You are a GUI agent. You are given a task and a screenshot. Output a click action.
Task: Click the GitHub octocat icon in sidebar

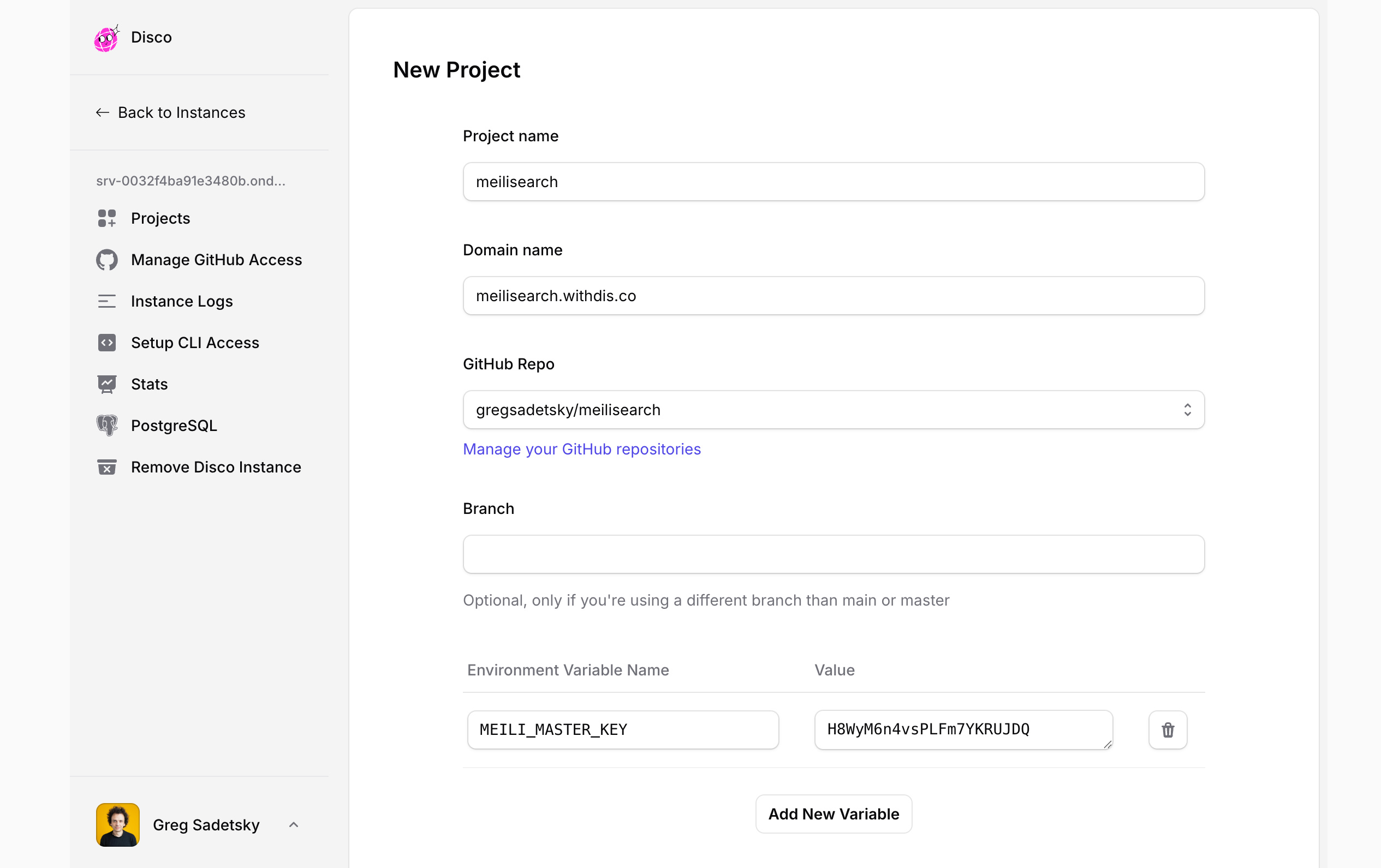point(106,260)
